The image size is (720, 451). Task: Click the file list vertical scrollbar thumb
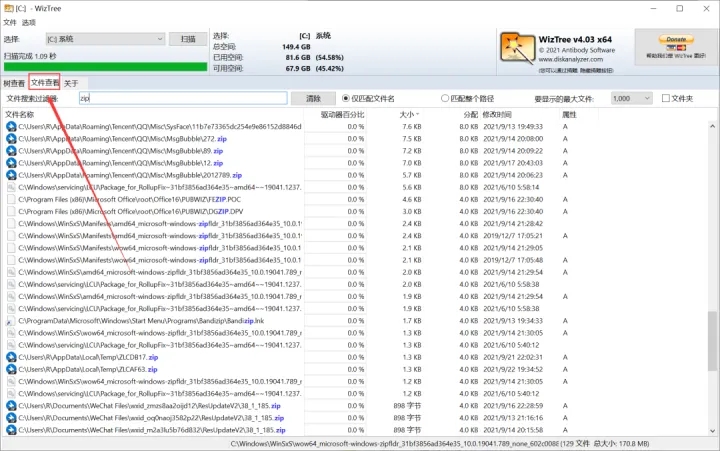[712, 340]
